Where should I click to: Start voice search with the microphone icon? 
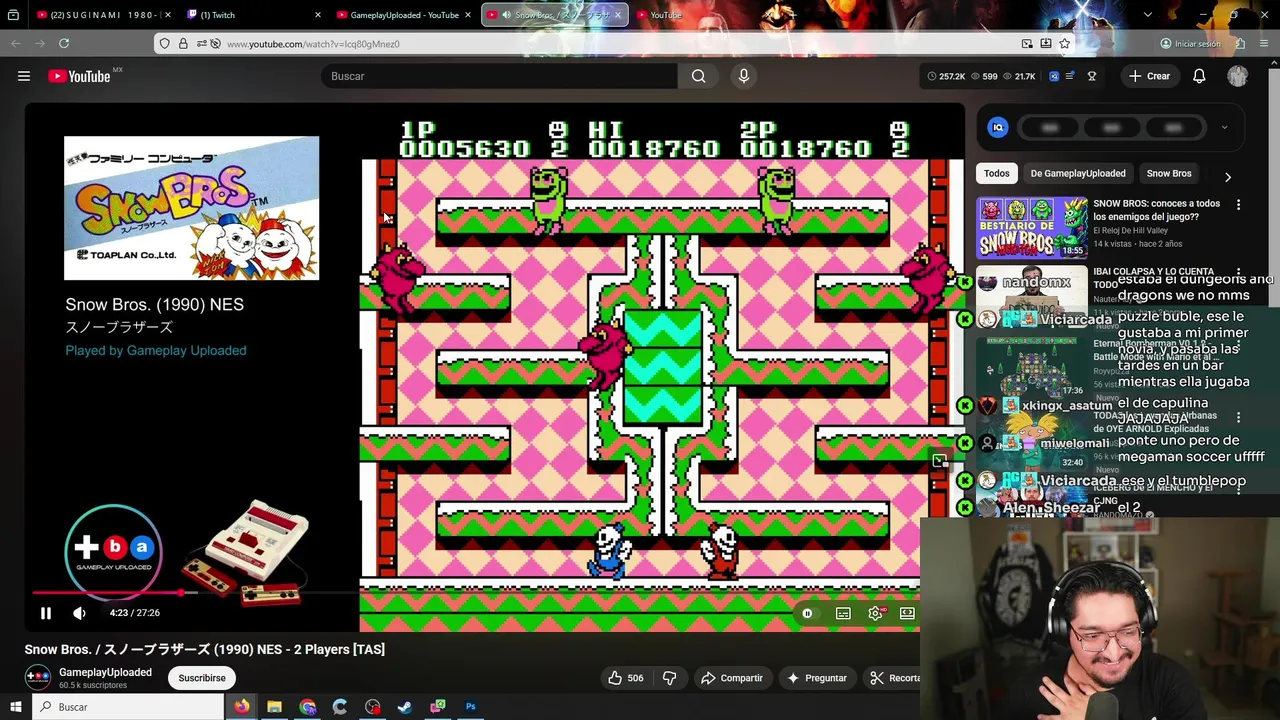click(743, 76)
